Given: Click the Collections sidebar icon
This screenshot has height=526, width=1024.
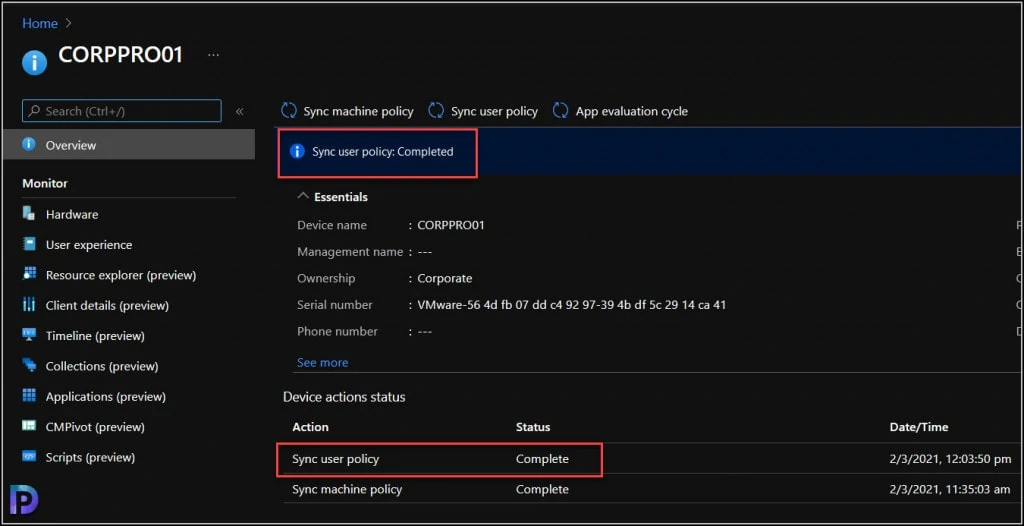Looking at the screenshot, I should click(29, 365).
